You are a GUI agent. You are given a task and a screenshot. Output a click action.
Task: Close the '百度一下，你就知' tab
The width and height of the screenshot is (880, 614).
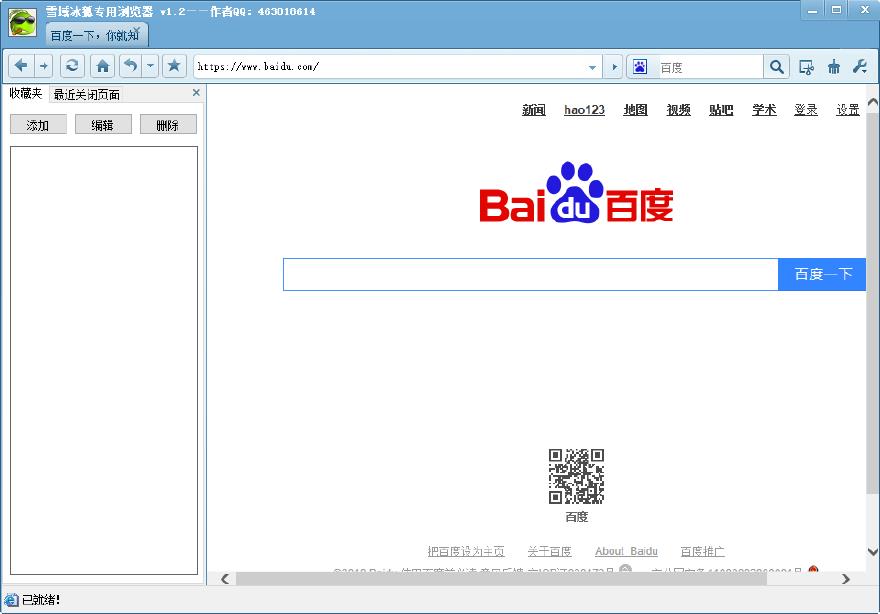pos(136,30)
